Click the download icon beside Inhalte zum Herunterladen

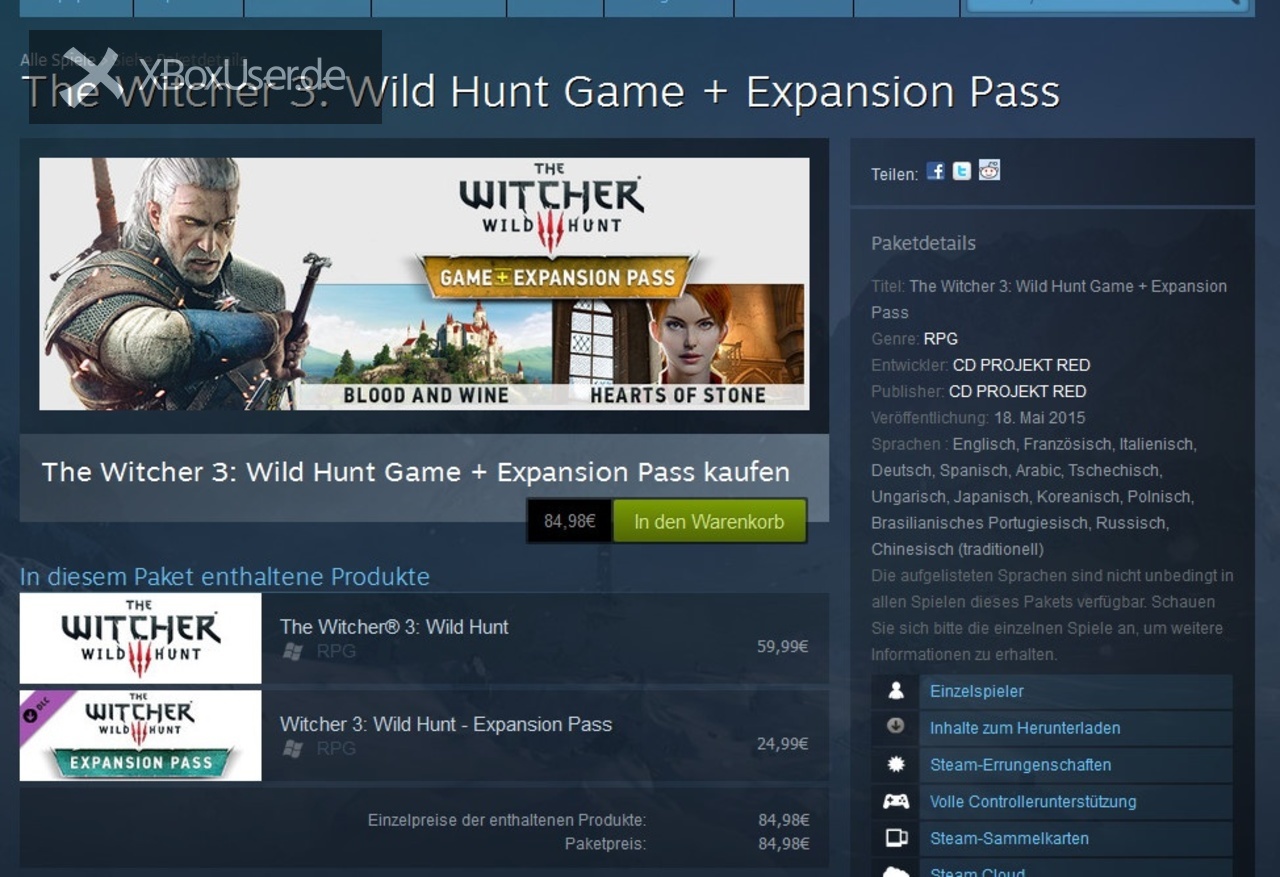[896, 727]
